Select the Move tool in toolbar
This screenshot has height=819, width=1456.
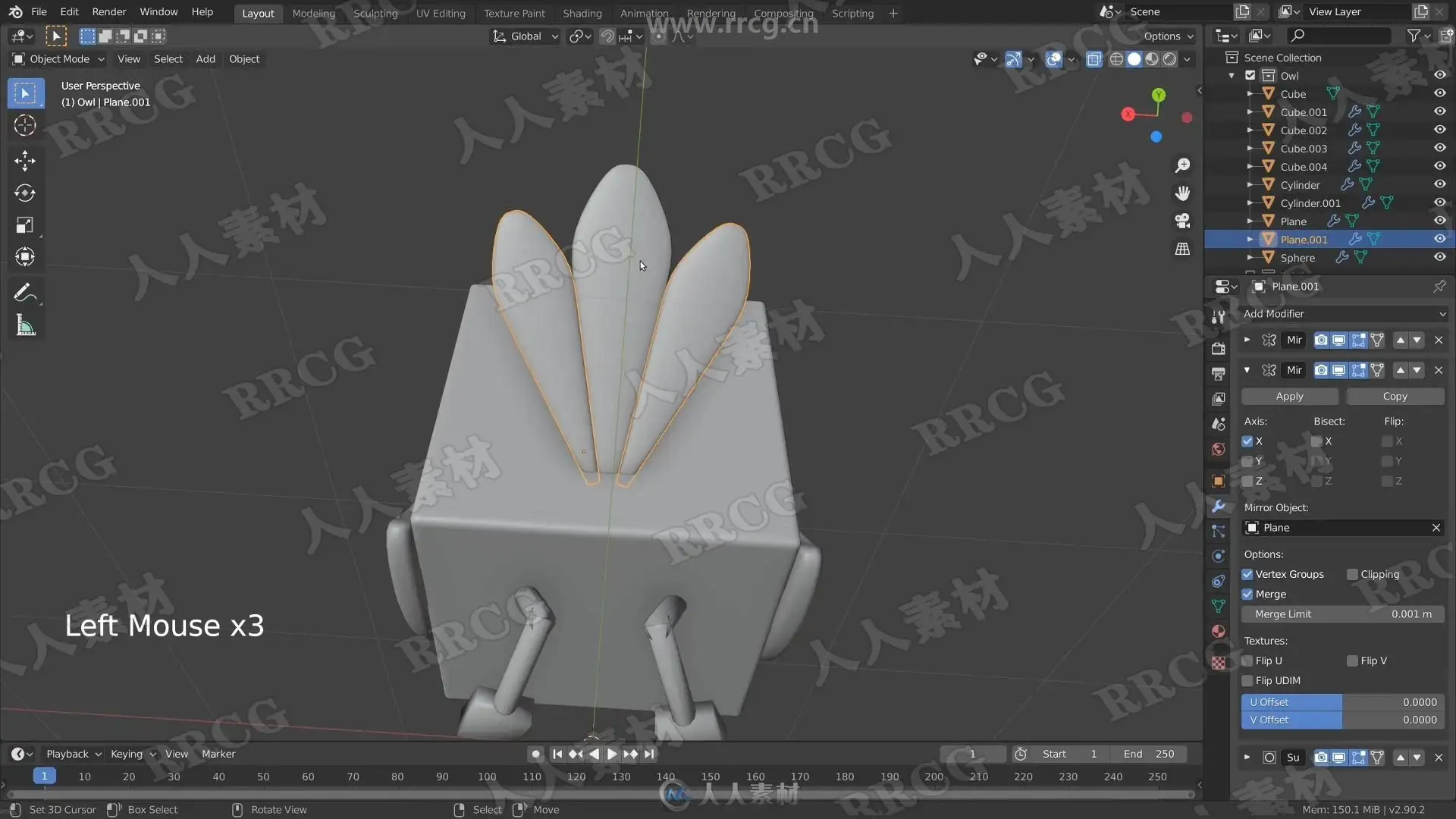24,161
